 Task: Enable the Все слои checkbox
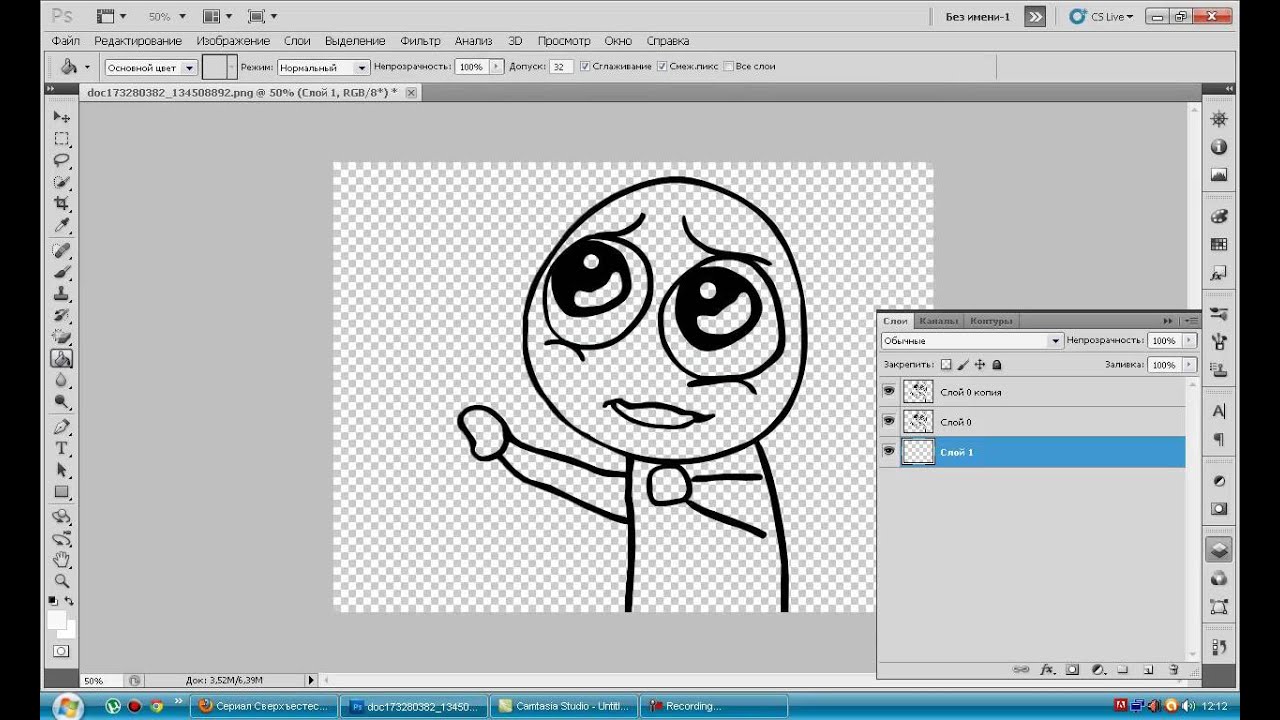[728, 66]
